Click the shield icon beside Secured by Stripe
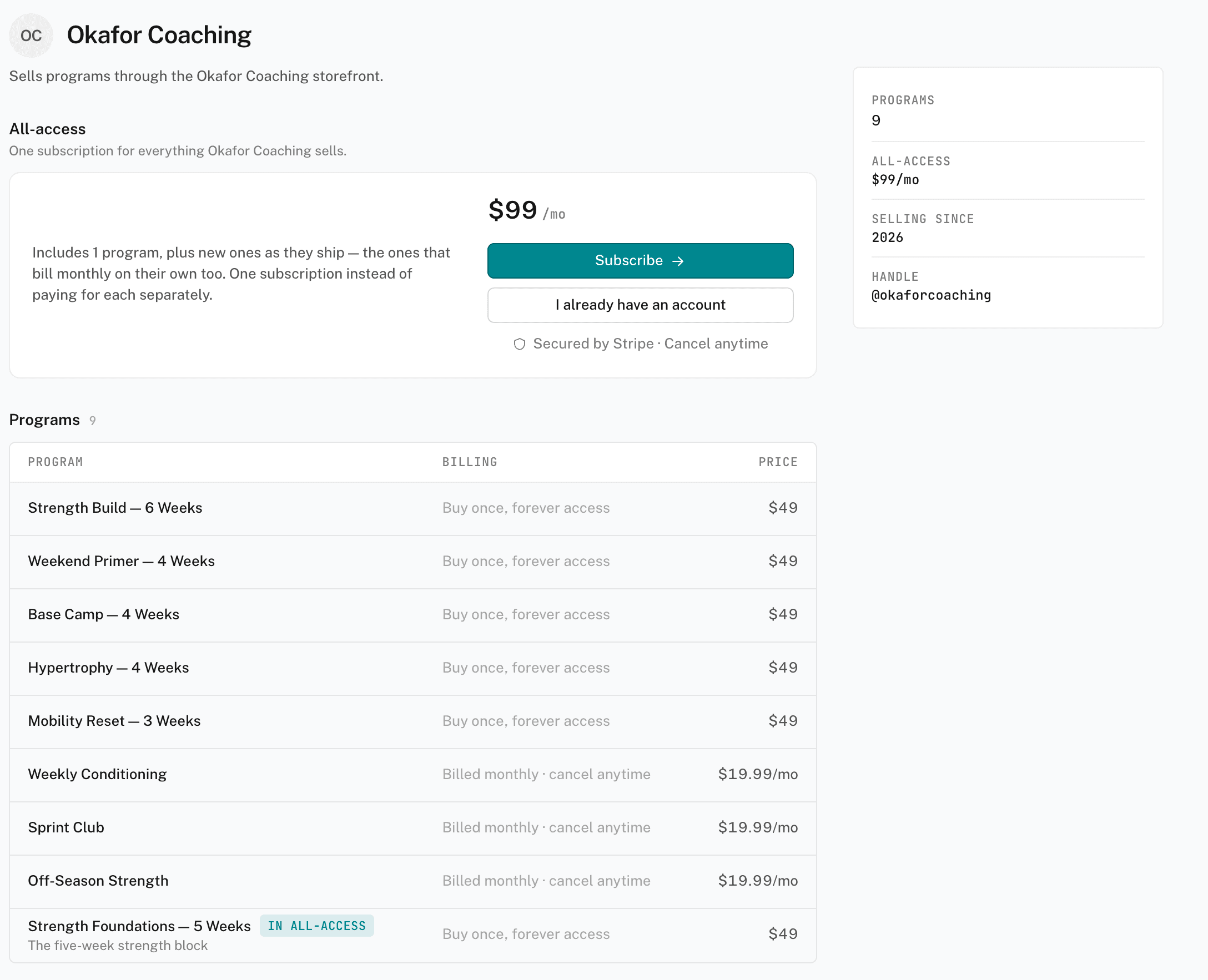This screenshot has height=980, width=1208. coord(519,344)
